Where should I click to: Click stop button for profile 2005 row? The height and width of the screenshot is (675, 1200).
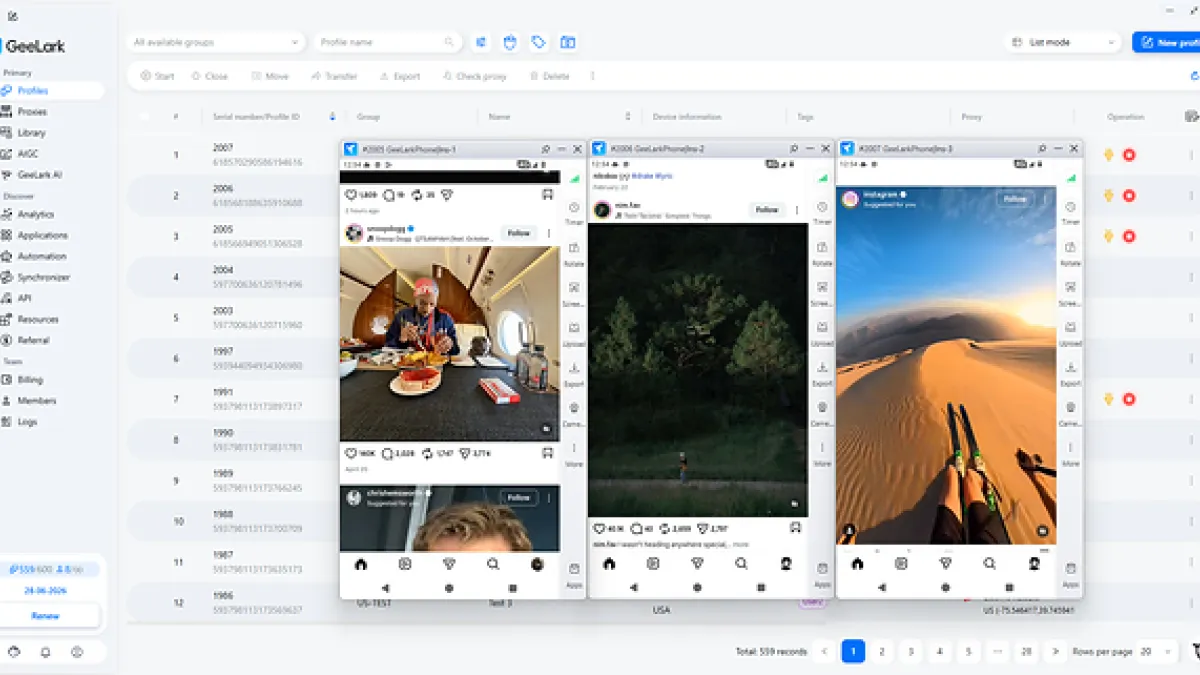(x=1129, y=237)
